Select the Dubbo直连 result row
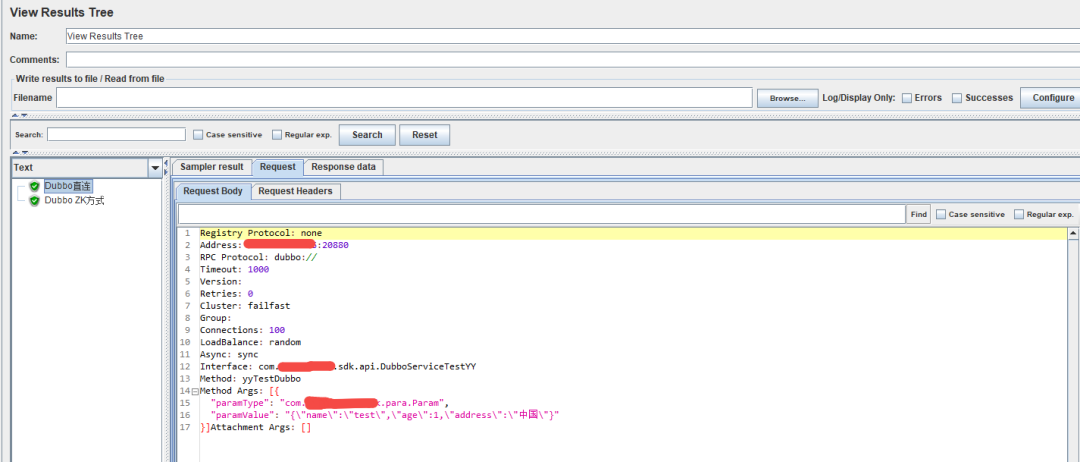 (x=68, y=186)
